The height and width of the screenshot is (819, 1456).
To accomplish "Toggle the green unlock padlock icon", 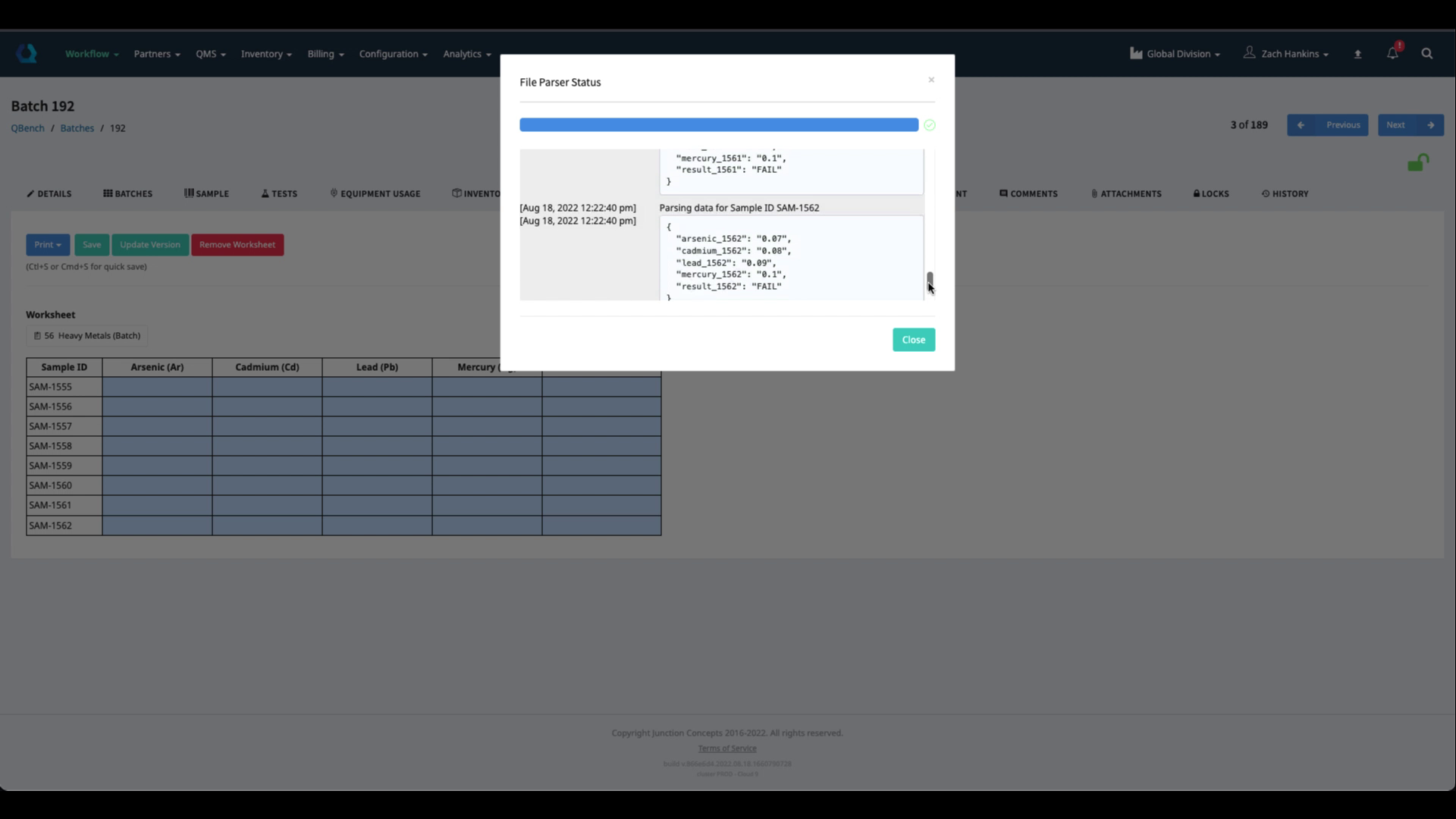I will pyautogui.click(x=1417, y=162).
